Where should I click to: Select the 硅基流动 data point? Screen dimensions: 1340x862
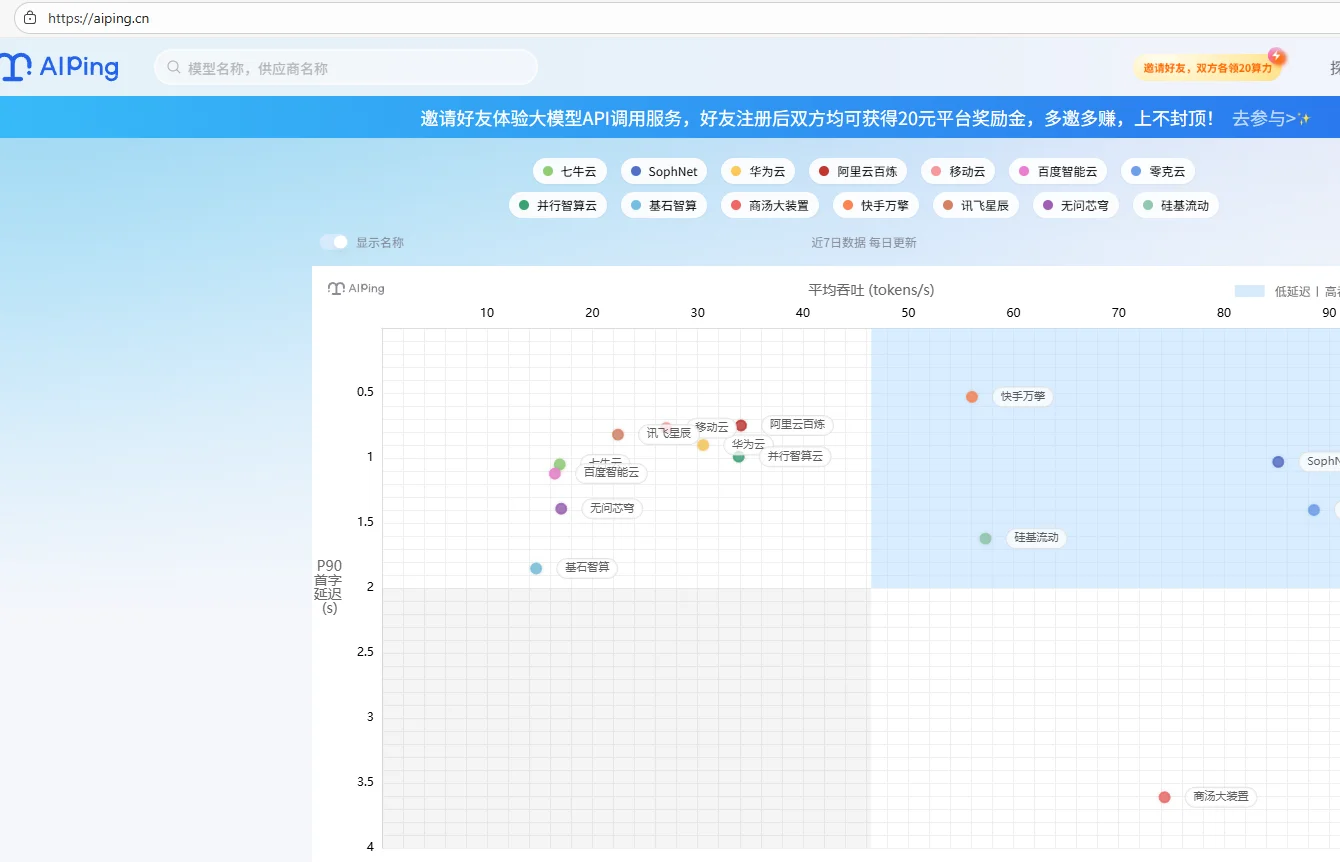click(x=985, y=538)
